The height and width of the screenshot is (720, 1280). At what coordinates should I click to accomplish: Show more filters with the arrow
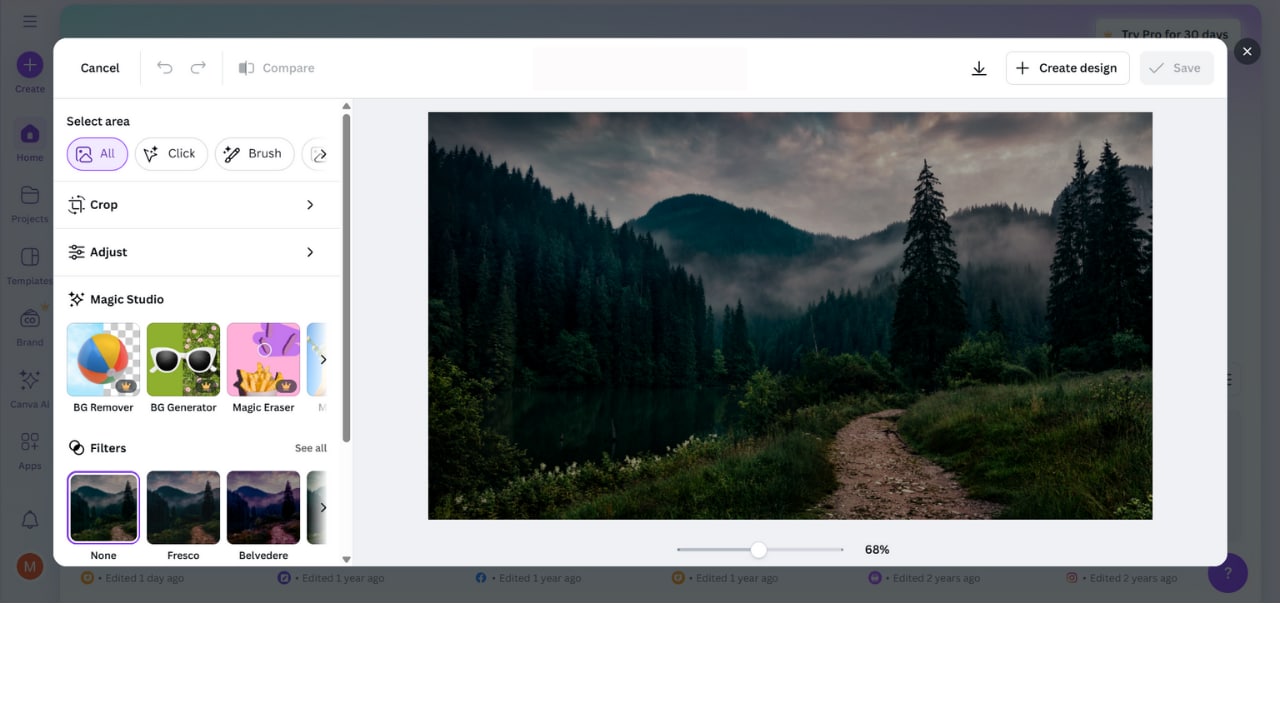[322, 507]
